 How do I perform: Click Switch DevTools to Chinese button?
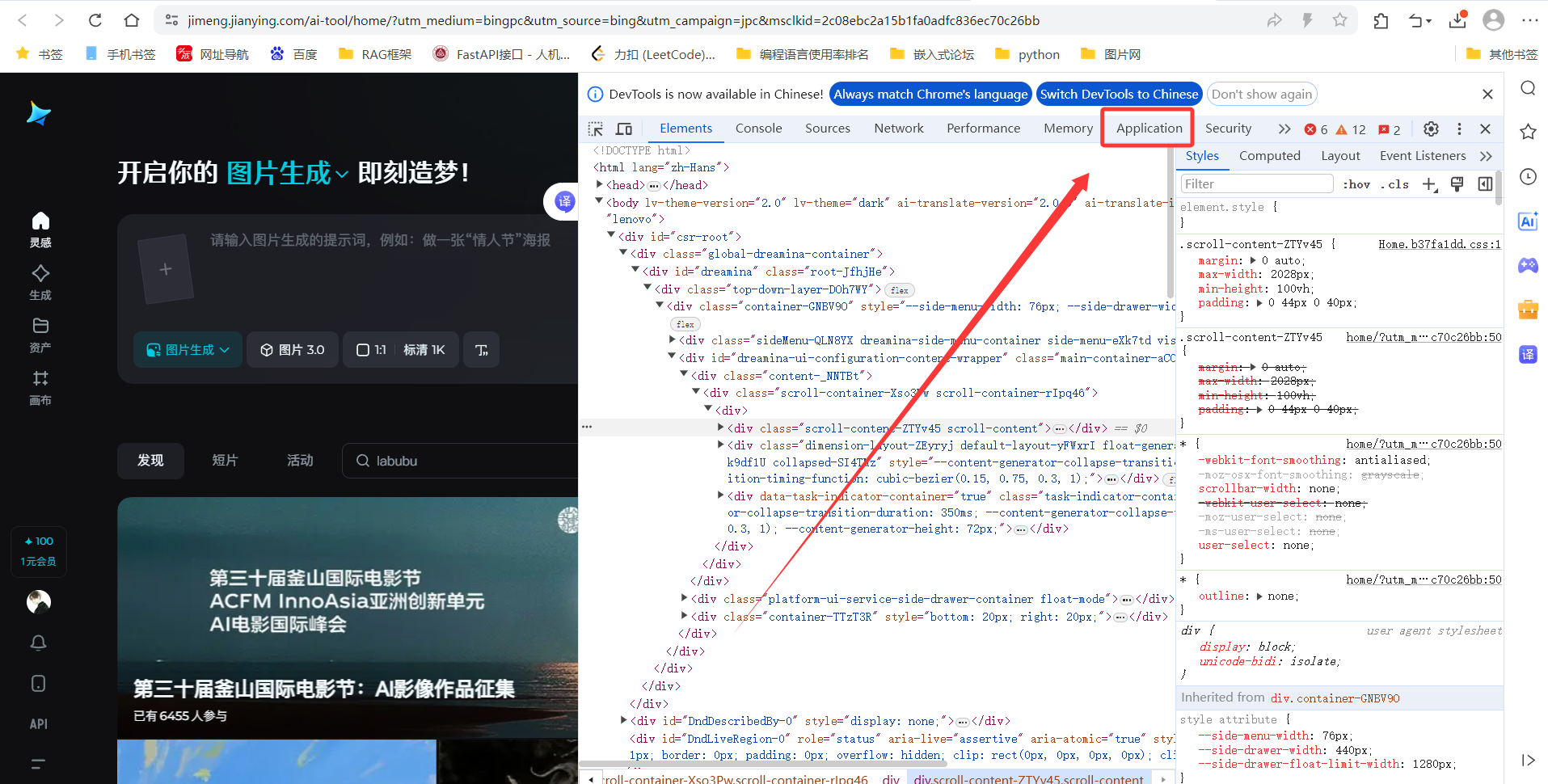(x=1119, y=94)
